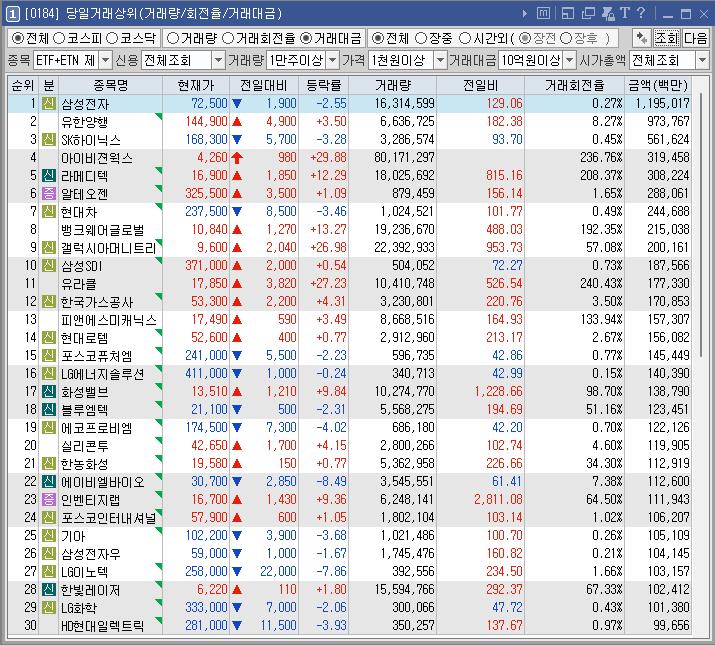
Task: Click the screen layout icon in title bar
Action: coord(568,14)
